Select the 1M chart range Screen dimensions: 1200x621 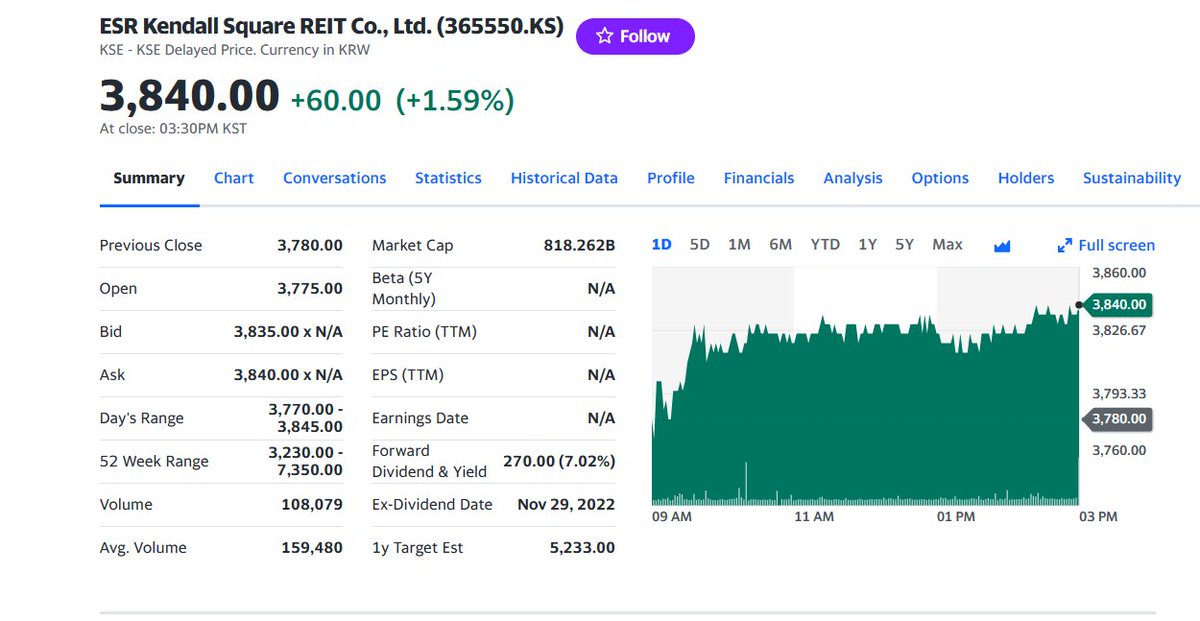coord(739,244)
